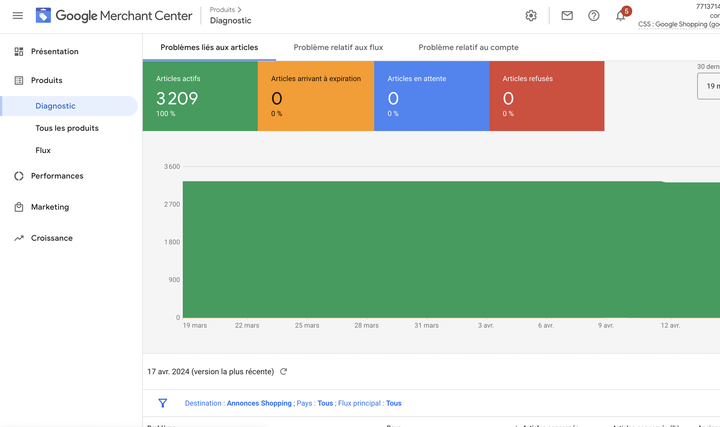This screenshot has width=720, height=427.
Task: Click the 31 mars chart axis label
Action: pyautogui.click(x=427, y=326)
